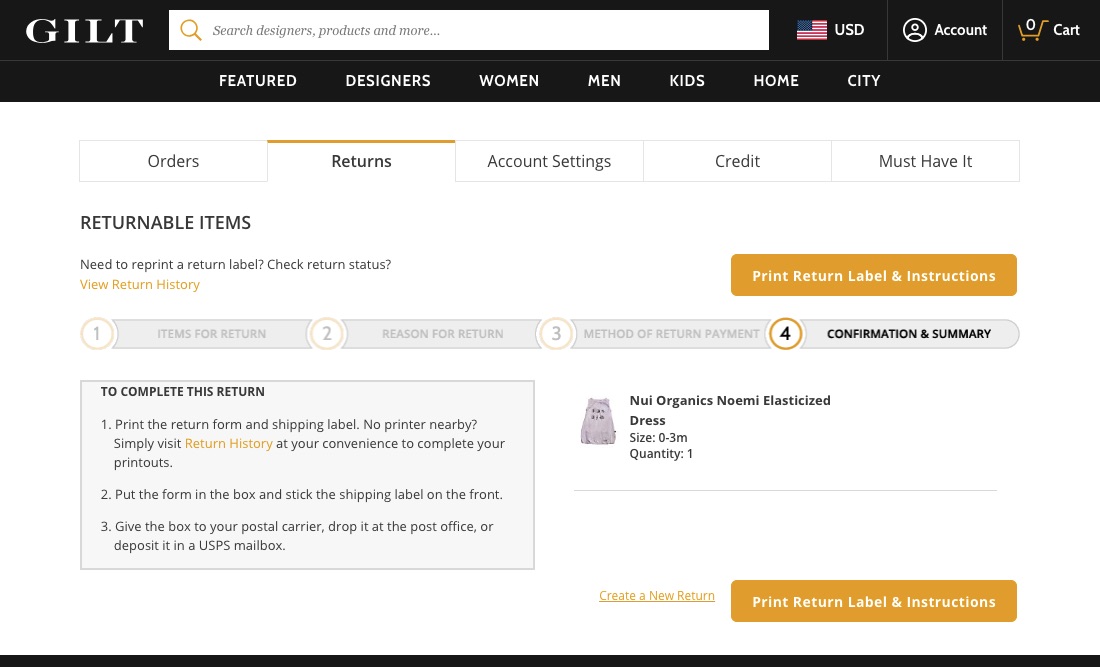Click the search magnifier icon
The width and height of the screenshot is (1100, 667).
point(190,30)
